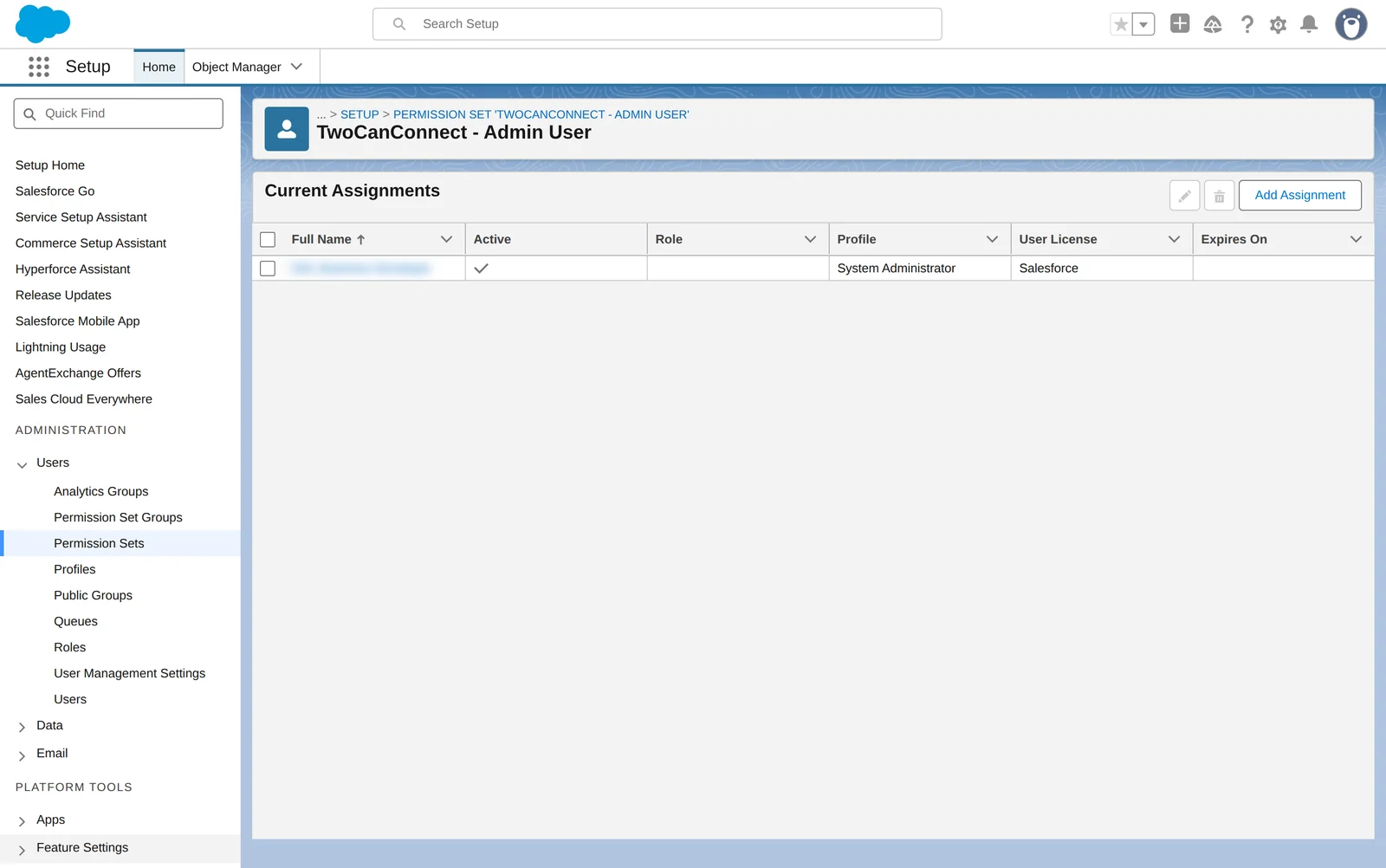Open the help question mark icon
This screenshot has width=1386, height=868.
(1247, 24)
